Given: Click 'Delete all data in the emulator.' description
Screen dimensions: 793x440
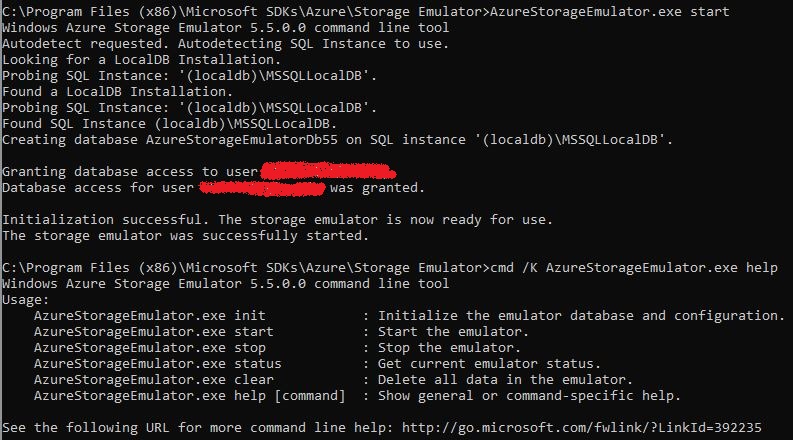Looking at the screenshot, I should pos(506,379).
